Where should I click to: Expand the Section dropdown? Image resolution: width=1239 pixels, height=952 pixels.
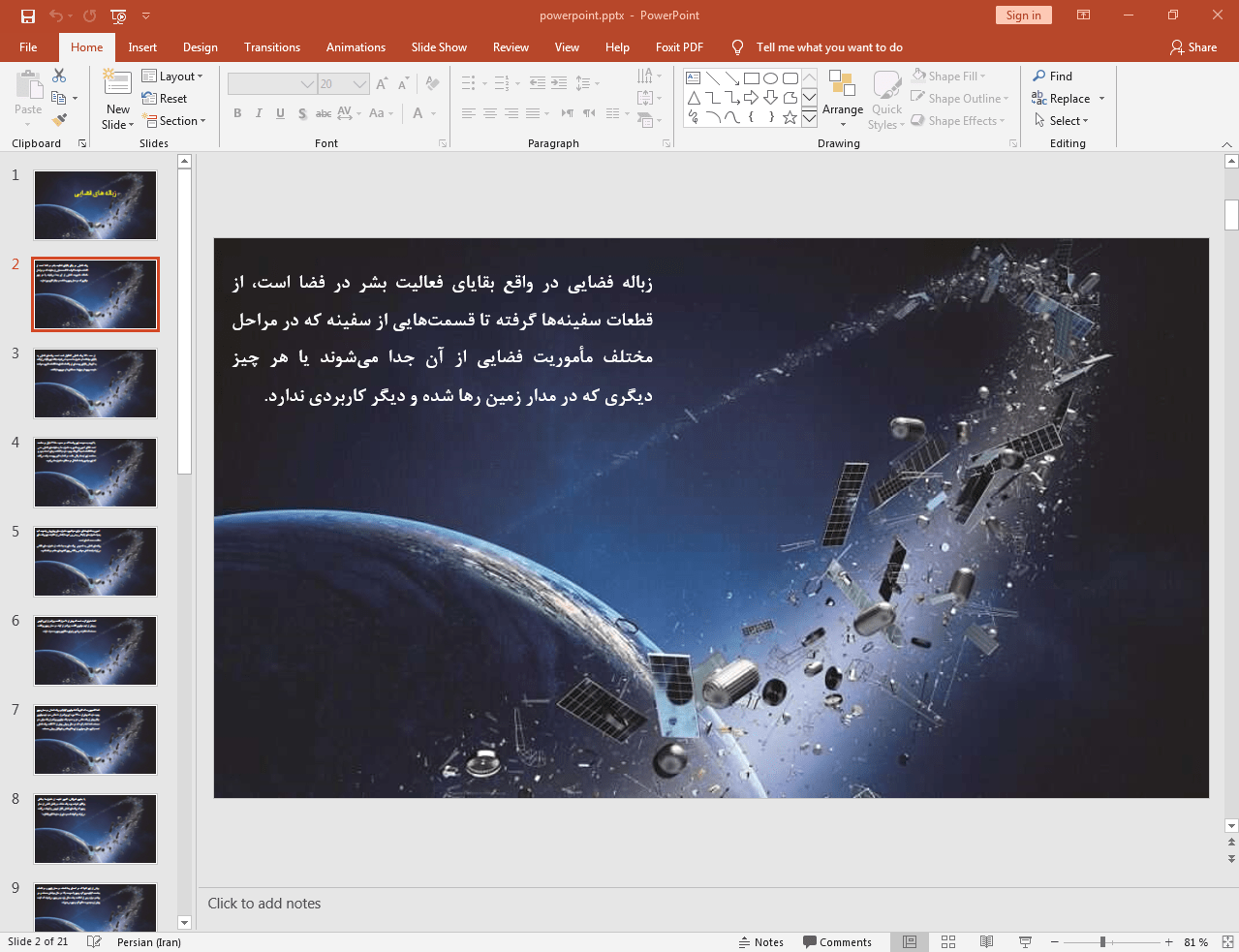(175, 121)
